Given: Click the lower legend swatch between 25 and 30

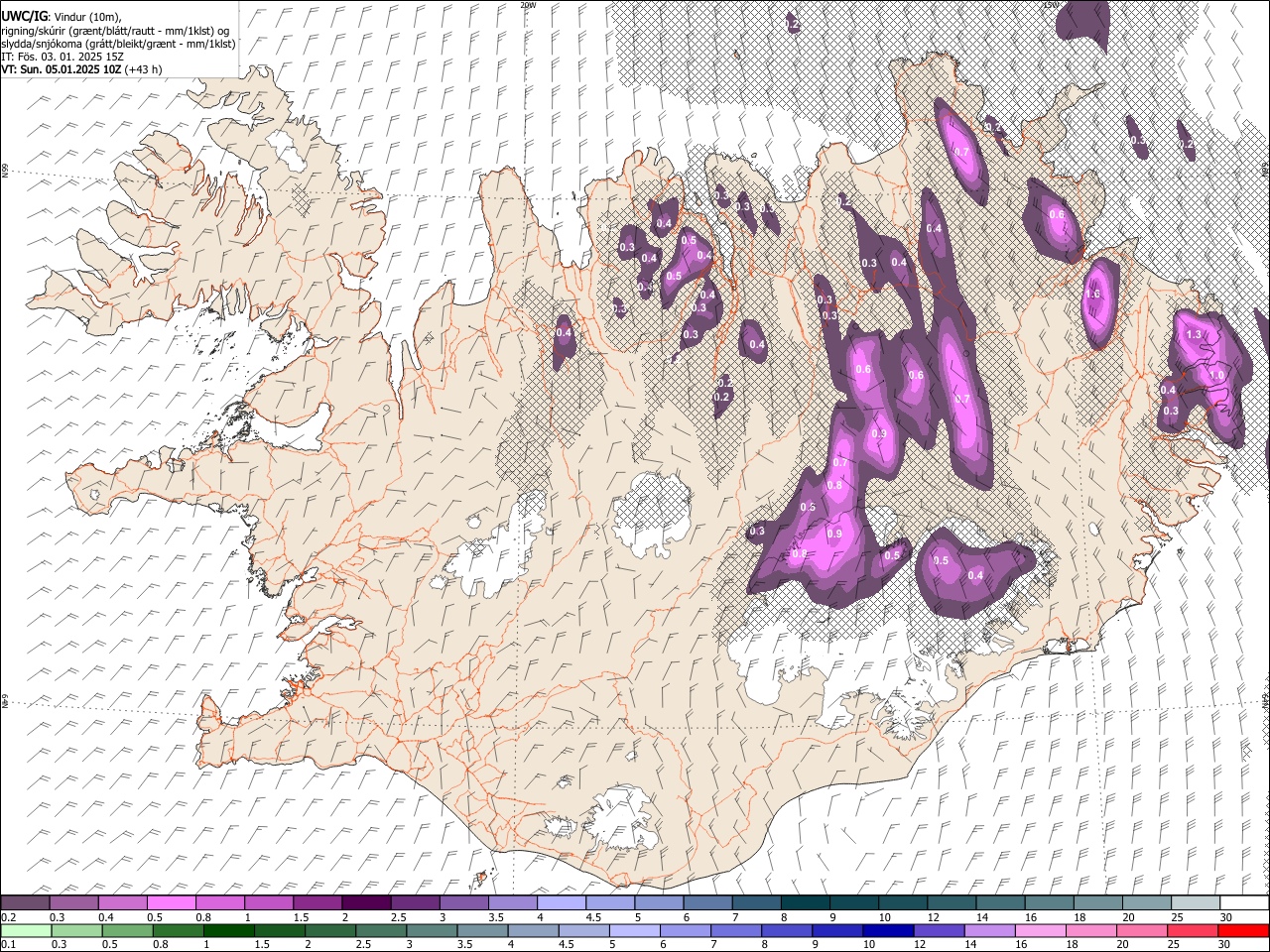Looking at the screenshot, I should click(x=1192, y=931).
